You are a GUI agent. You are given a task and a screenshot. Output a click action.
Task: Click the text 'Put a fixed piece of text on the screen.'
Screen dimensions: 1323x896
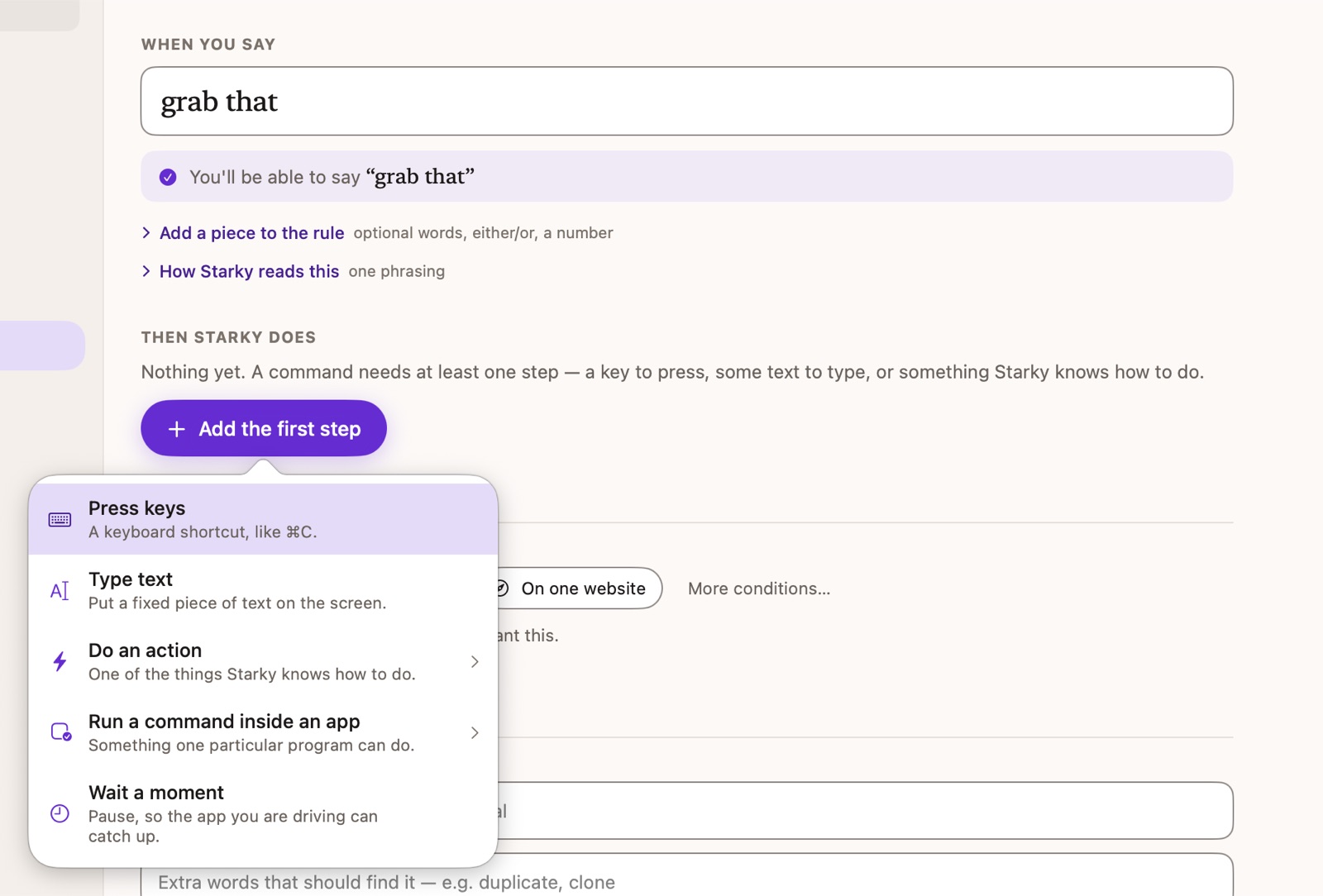click(237, 603)
